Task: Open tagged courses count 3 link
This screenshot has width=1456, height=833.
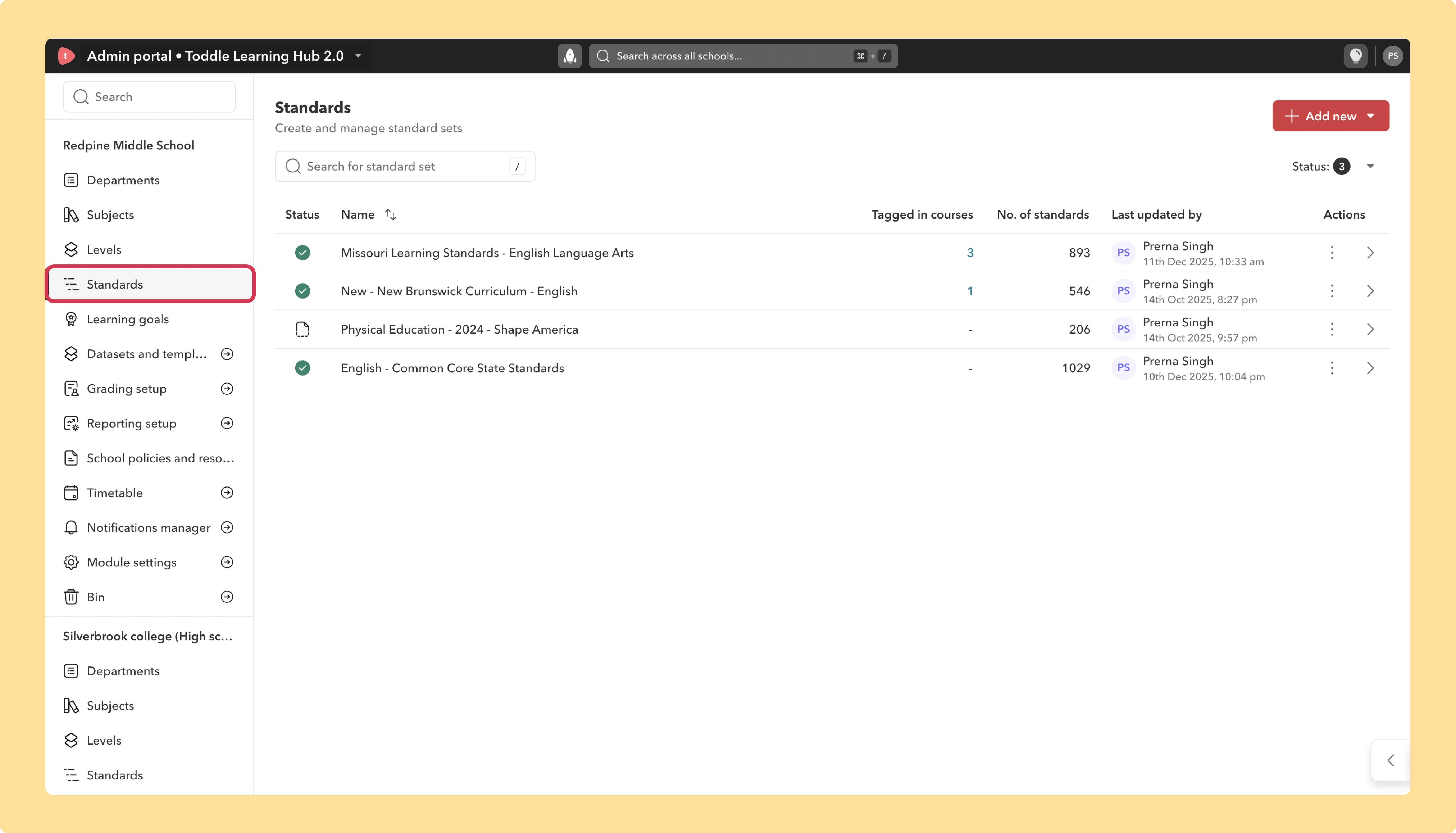Action: click(x=970, y=253)
